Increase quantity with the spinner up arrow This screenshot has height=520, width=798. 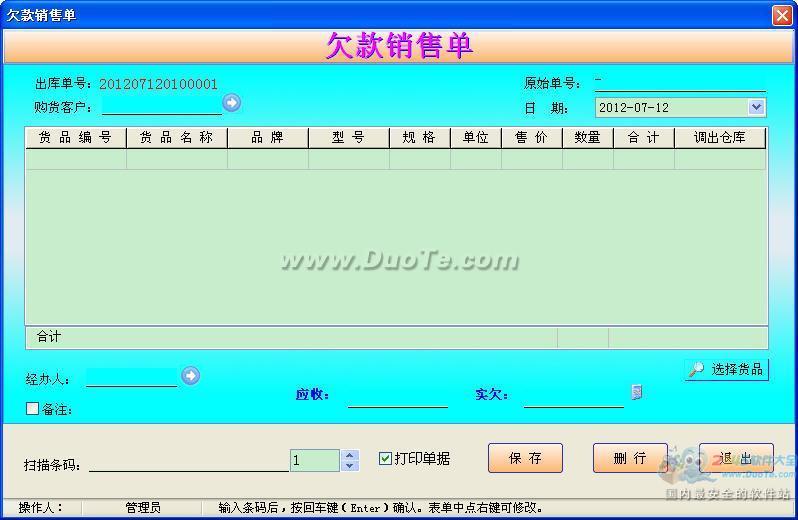[350, 455]
